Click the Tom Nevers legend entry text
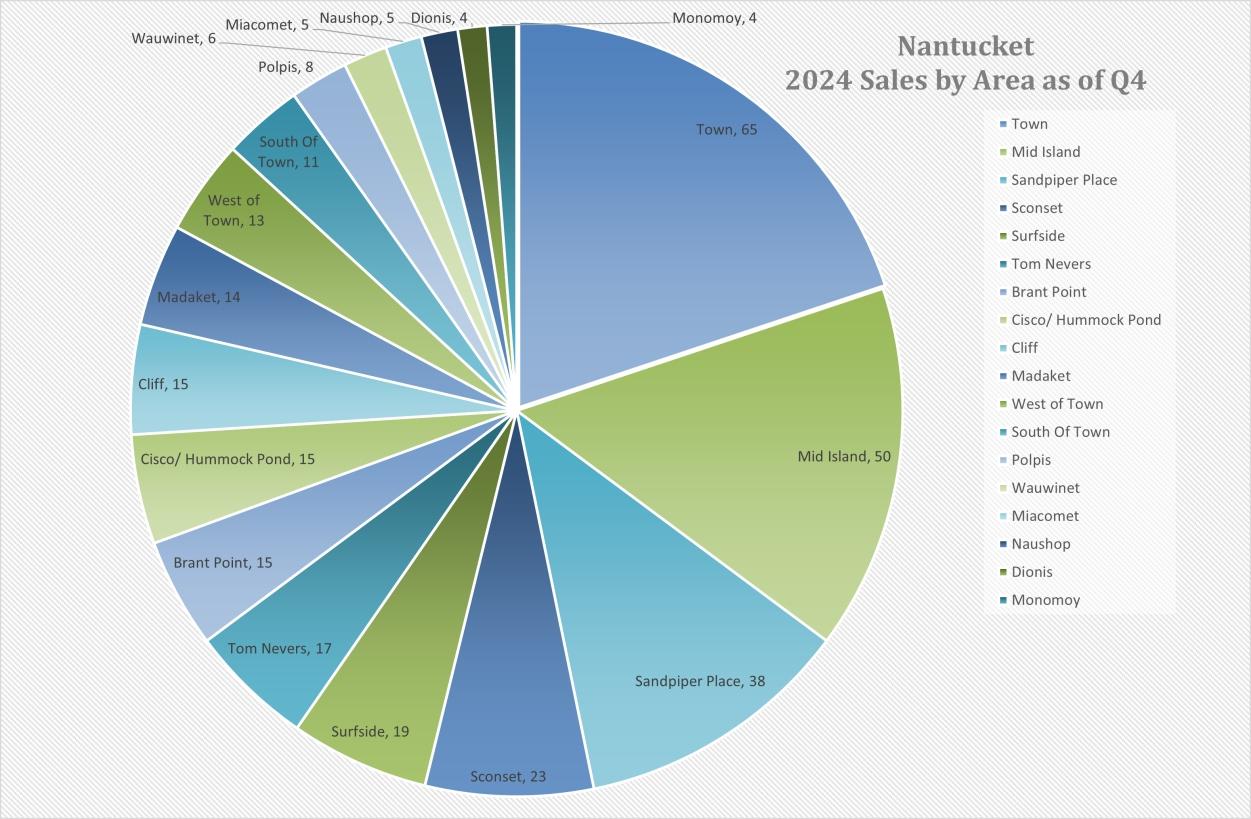 [1051, 264]
